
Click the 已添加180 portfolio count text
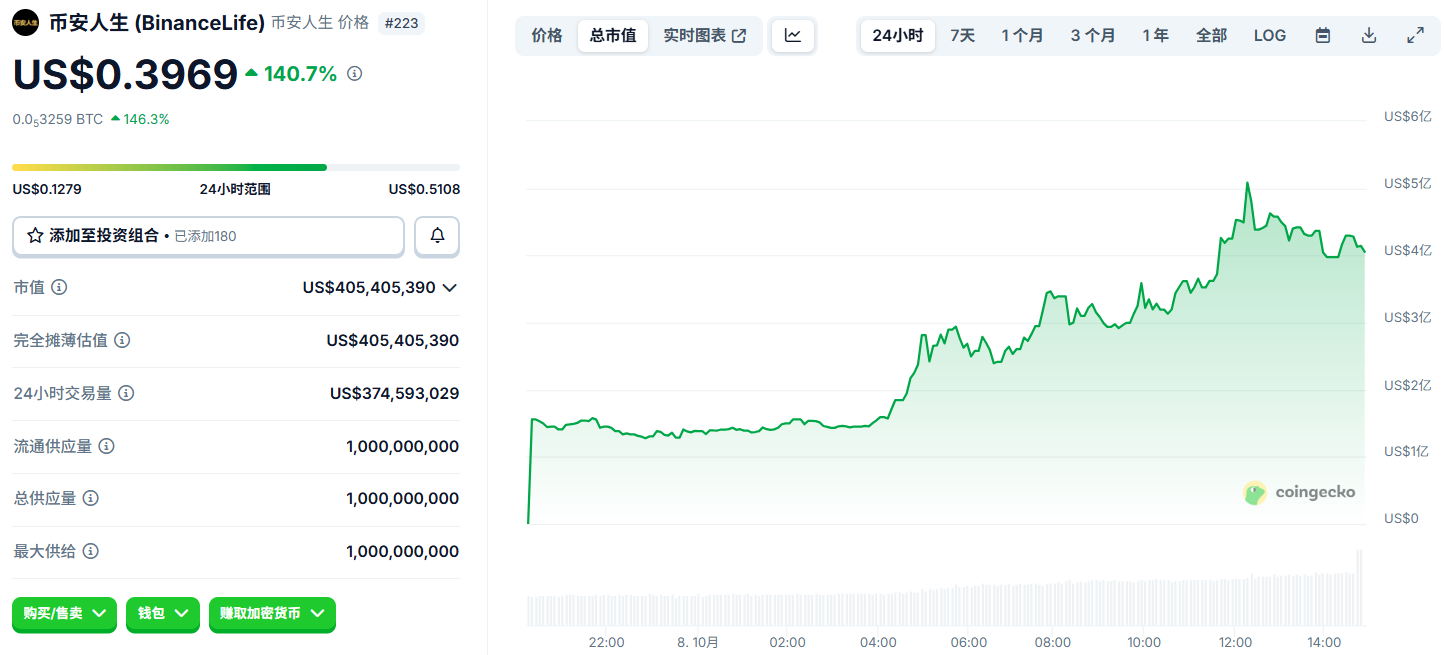click(205, 236)
